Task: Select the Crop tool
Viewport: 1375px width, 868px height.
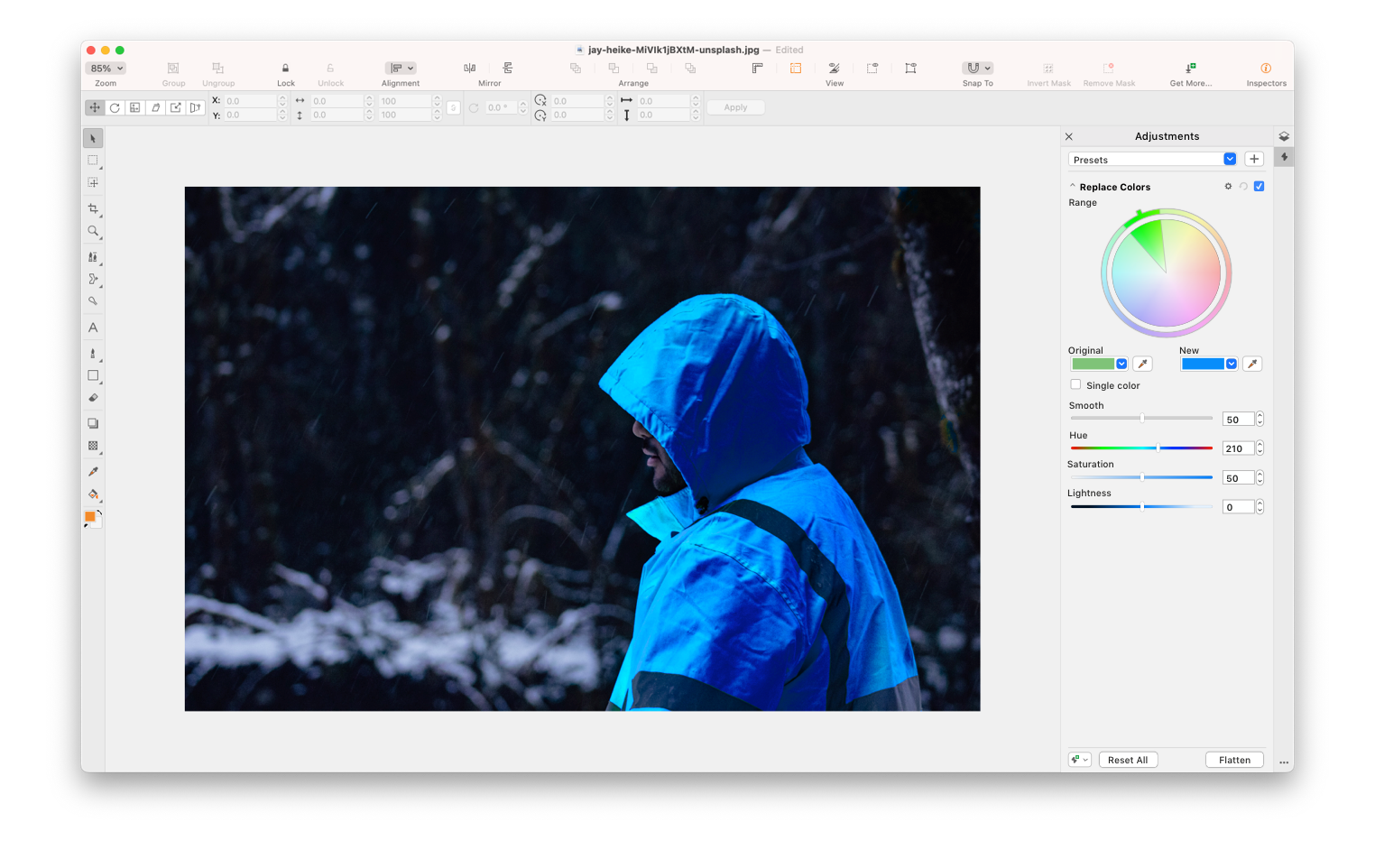Action: click(x=93, y=208)
